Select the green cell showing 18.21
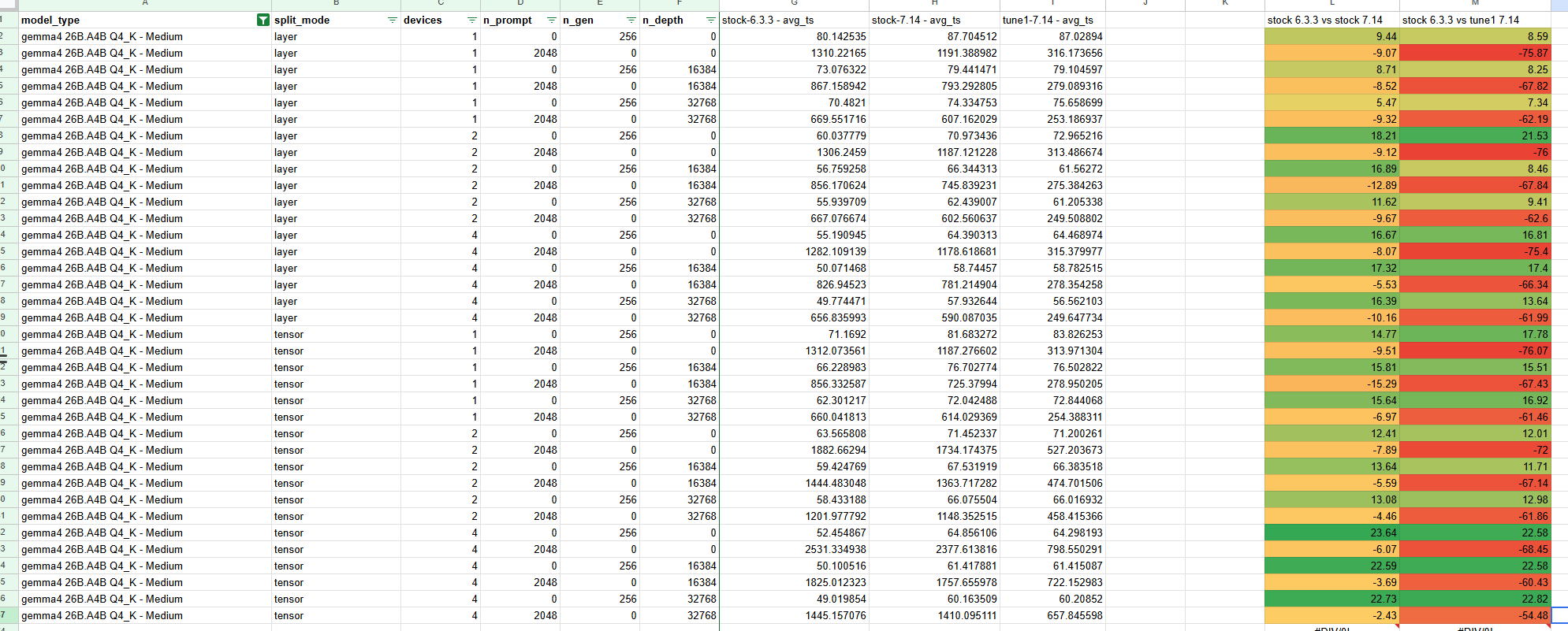Viewport: 1568px width, 631px height. coord(1332,135)
